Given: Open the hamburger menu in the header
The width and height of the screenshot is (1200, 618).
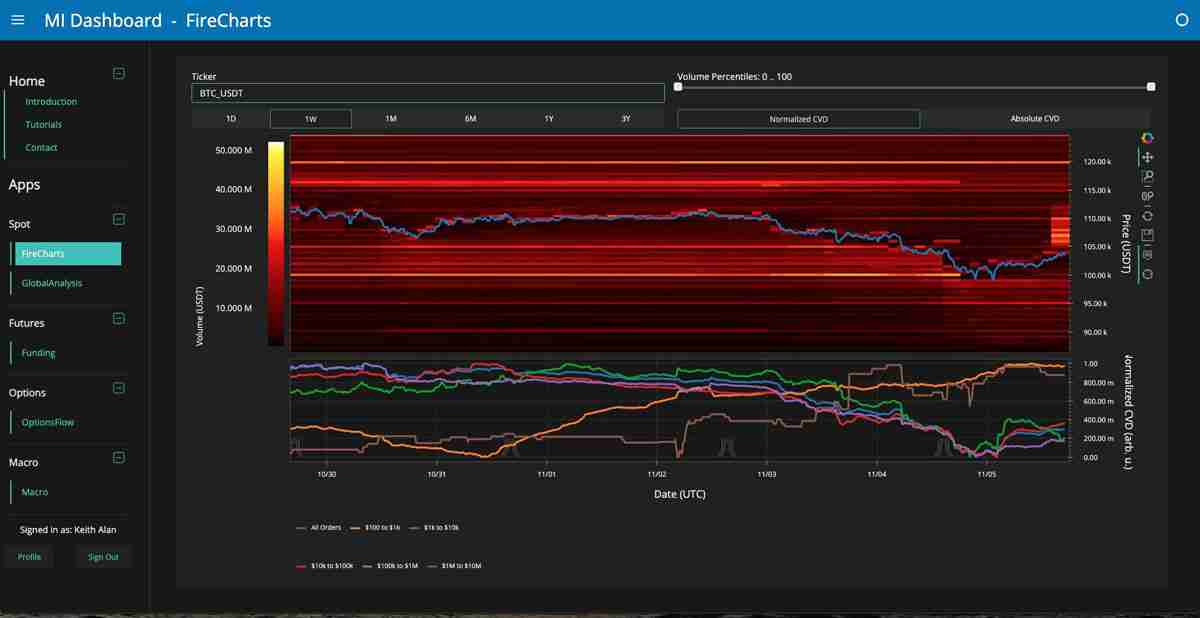Looking at the screenshot, I should click(17, 19).
